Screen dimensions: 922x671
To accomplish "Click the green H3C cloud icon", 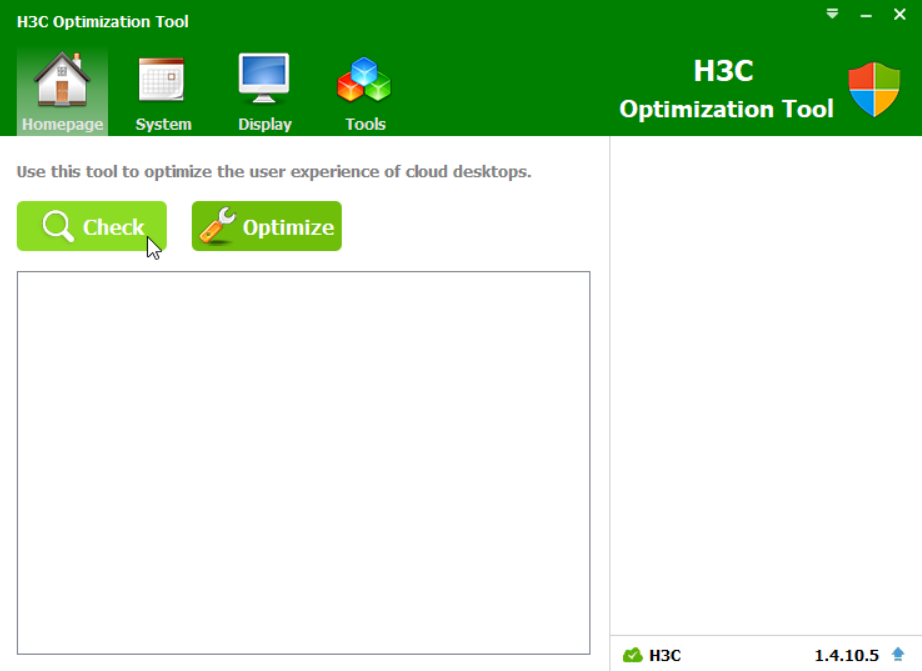I will (633, 655).
